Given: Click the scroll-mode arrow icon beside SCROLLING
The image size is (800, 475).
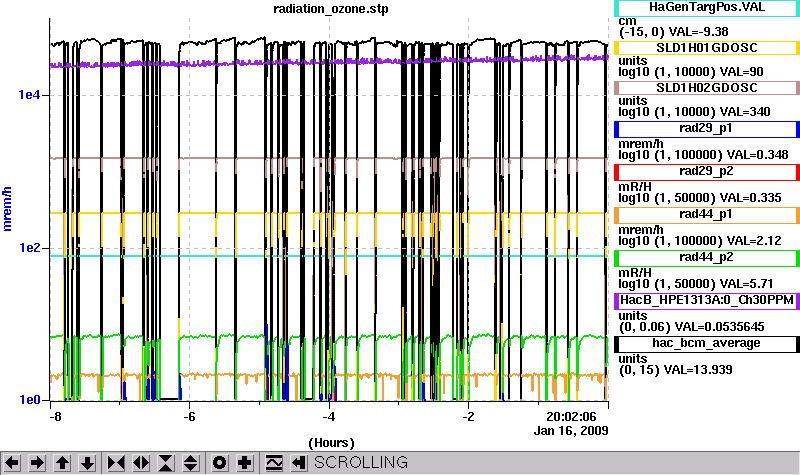Looking at the screenshot, I should pos(298,463).
